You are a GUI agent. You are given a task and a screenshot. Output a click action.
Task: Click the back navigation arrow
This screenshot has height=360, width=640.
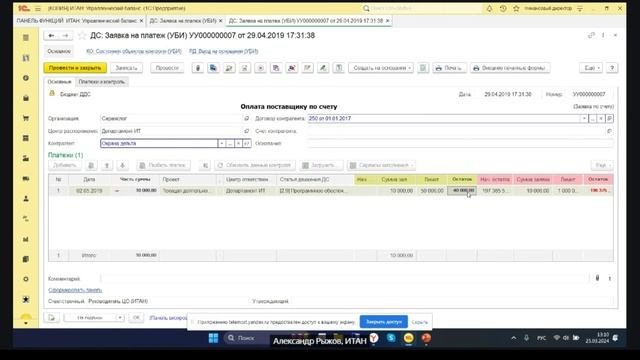(51, 36)
